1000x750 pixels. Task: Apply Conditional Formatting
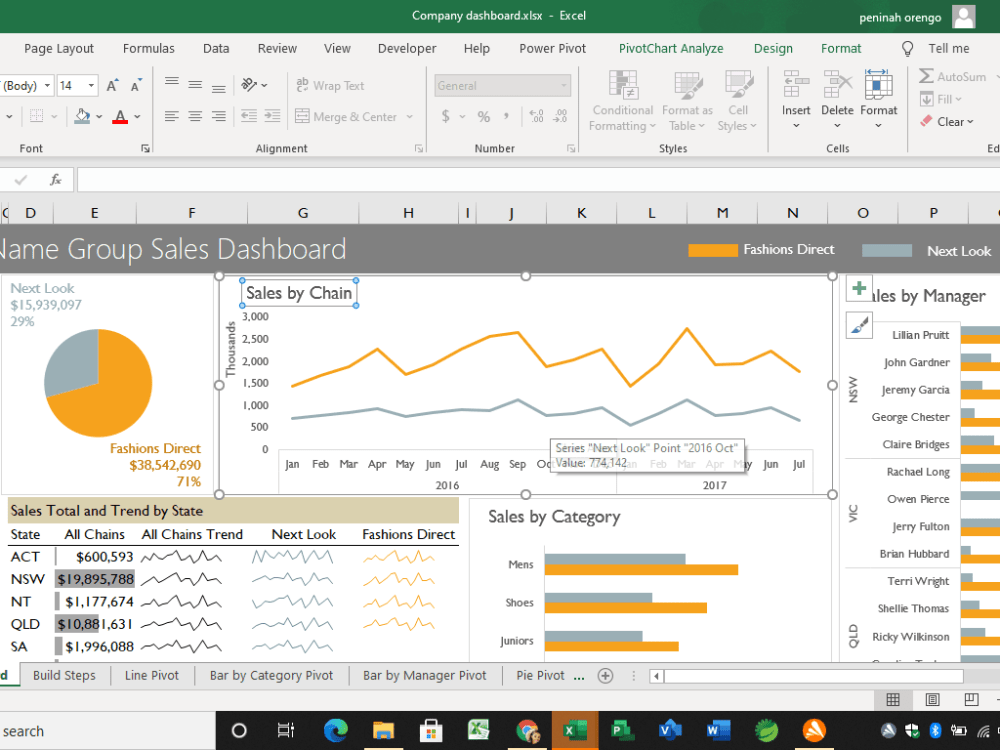point(622,100)
